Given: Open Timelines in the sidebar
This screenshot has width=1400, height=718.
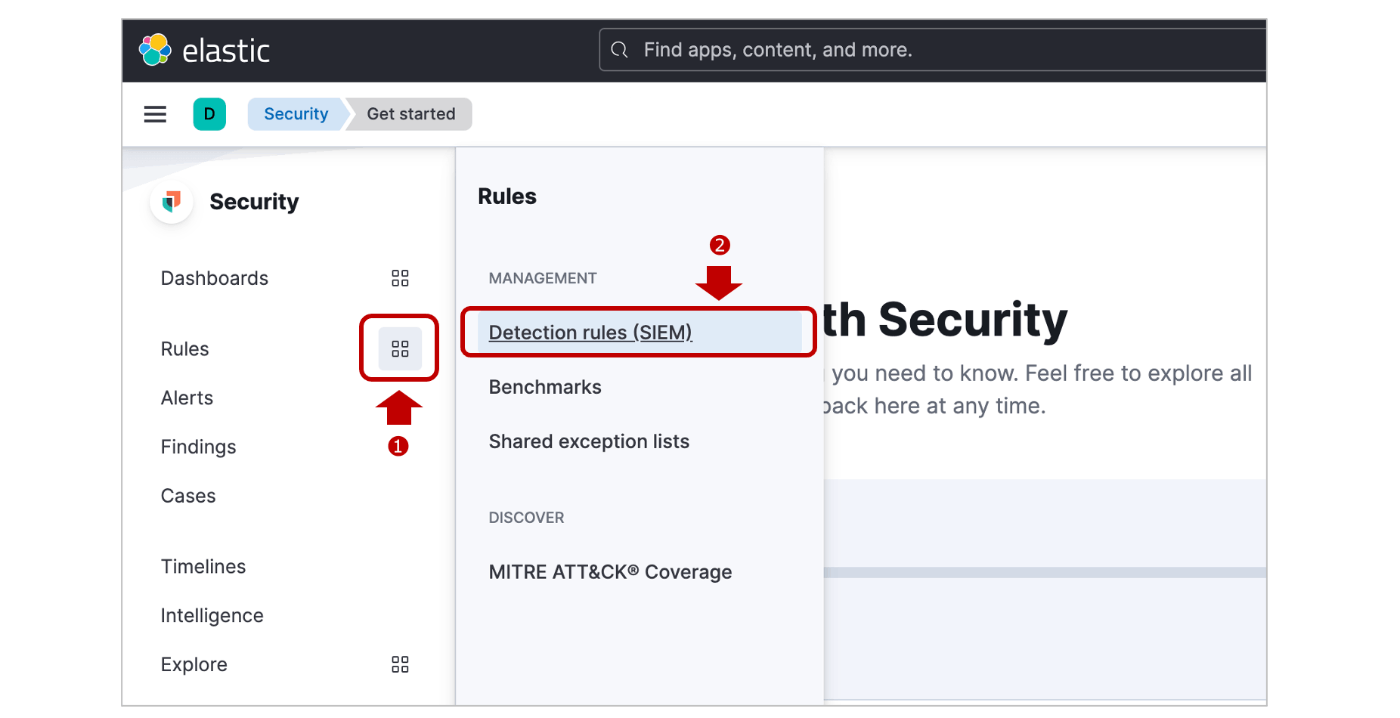Looking at the screenshot, I should 203,567.
